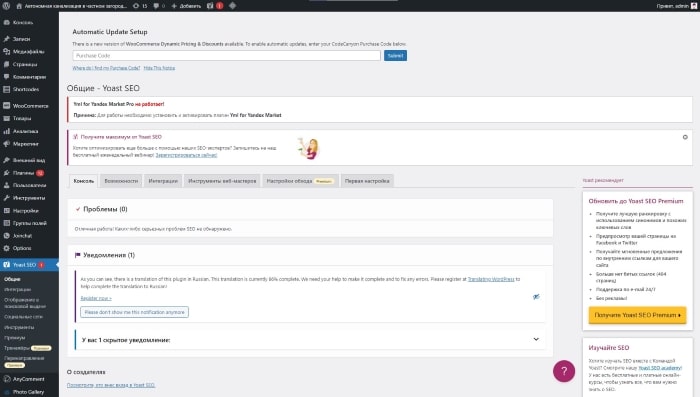
Task: Click the Register now link
Action: pyautogui.click(x=96, y=298)
